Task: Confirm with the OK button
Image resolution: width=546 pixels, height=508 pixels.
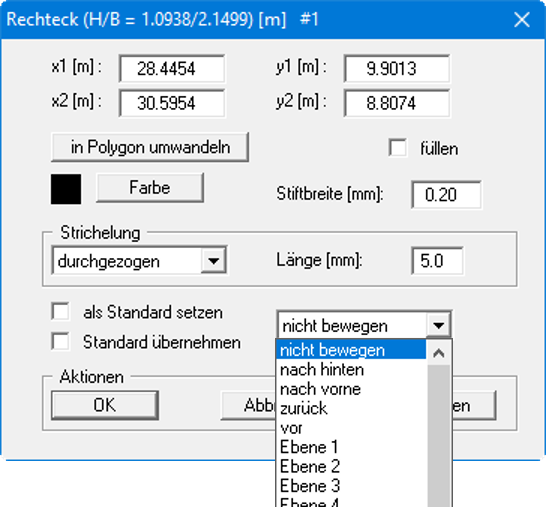Action: (x=105, y=405)
